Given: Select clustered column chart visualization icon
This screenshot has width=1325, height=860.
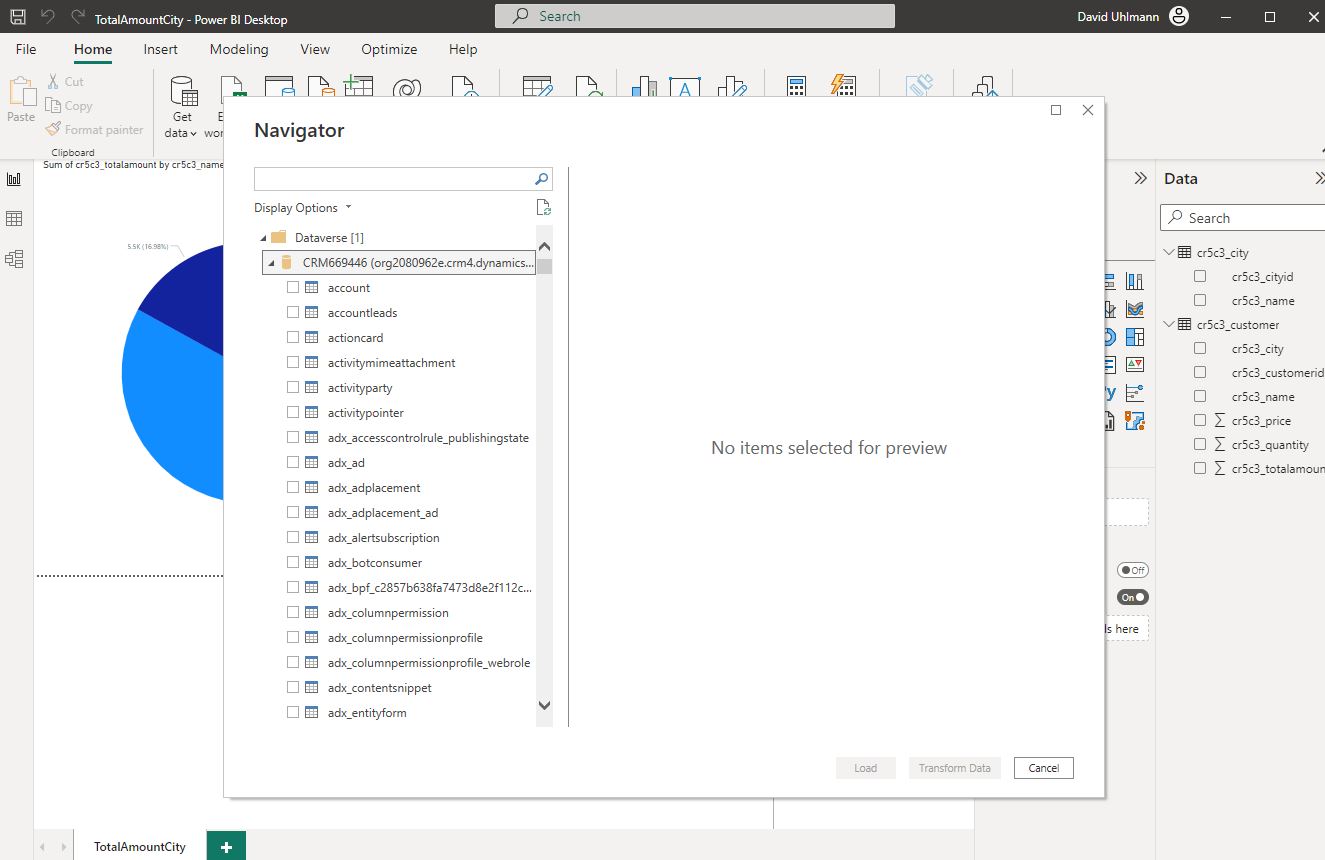Looking at the screenshot, I should point(1134,282).
